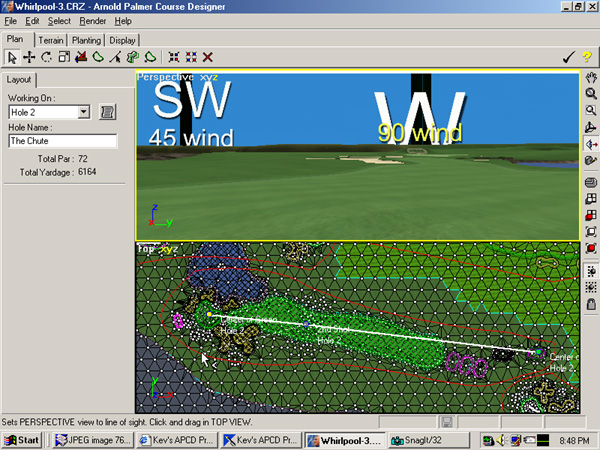Click the overlapping green shapes tool
600x450 pixels.
point(132,57)
